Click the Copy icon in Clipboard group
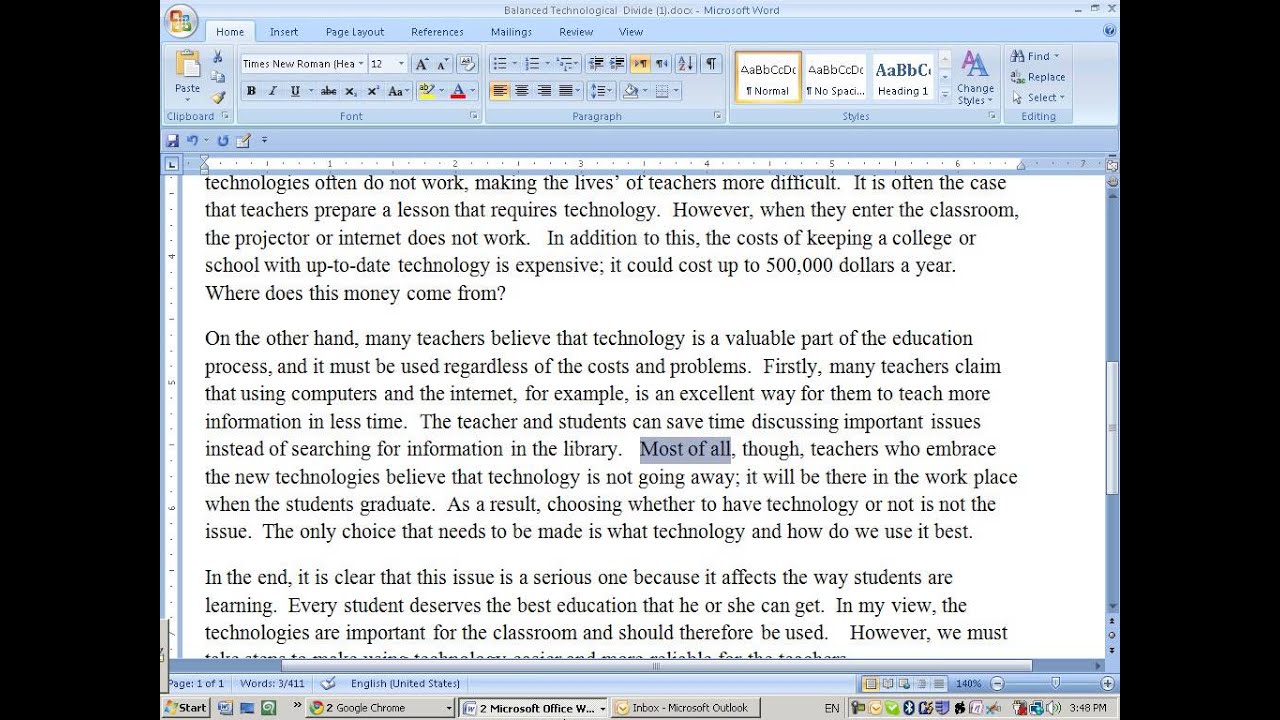Image resolution: width=1280 pixels, height=720 pixels. [x=218, y=77]
